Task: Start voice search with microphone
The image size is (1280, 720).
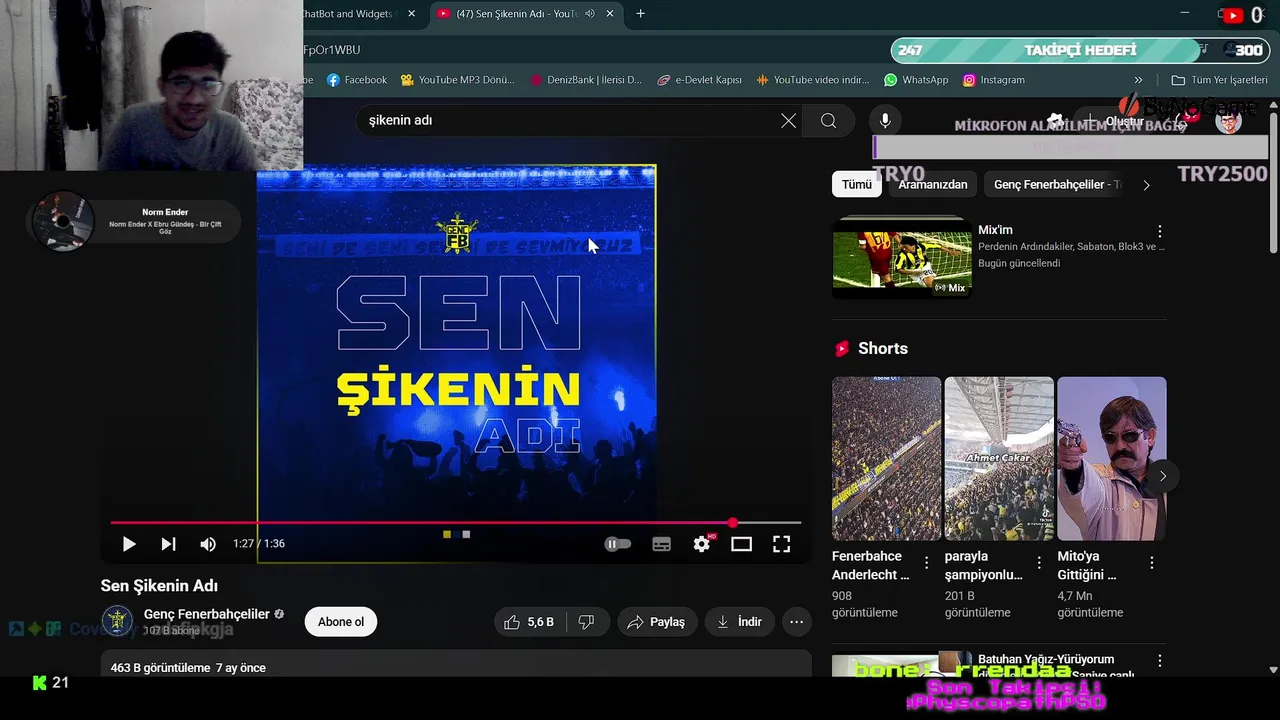Action: (885, 120)
